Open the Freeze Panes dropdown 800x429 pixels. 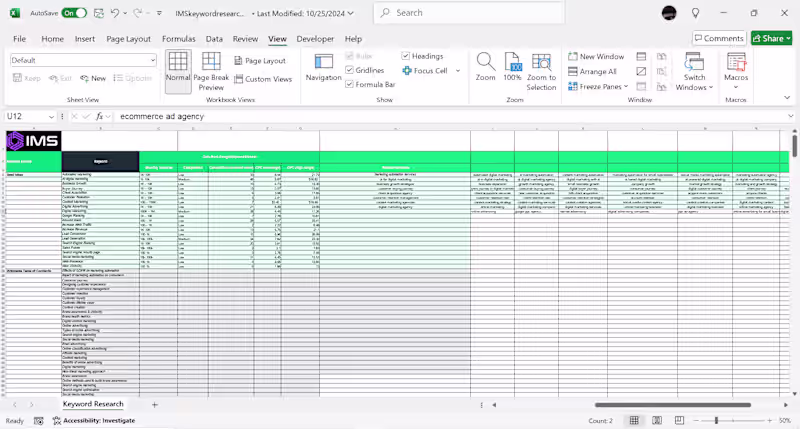[598, 87]
